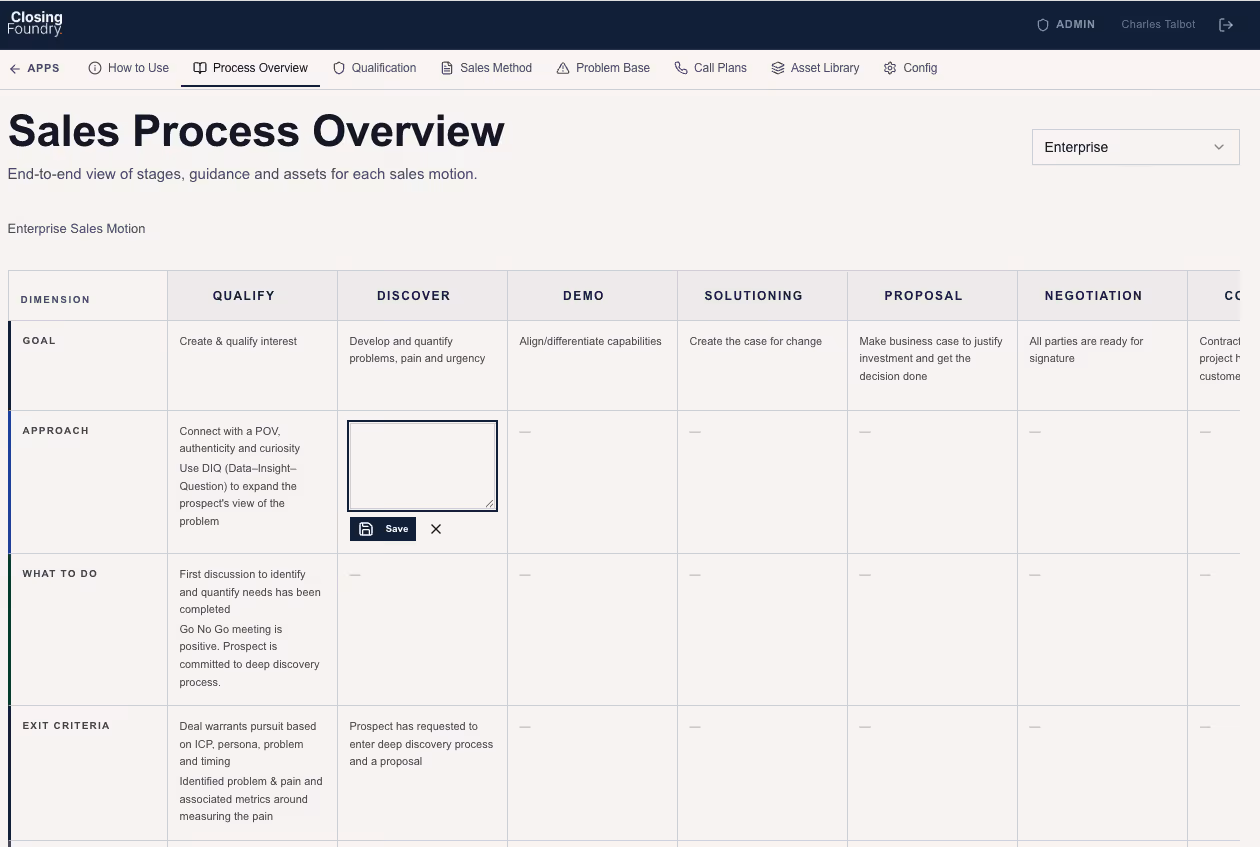Click the info icon for How to Use
The image size is (1260, 847).
[x=95, y=68]
